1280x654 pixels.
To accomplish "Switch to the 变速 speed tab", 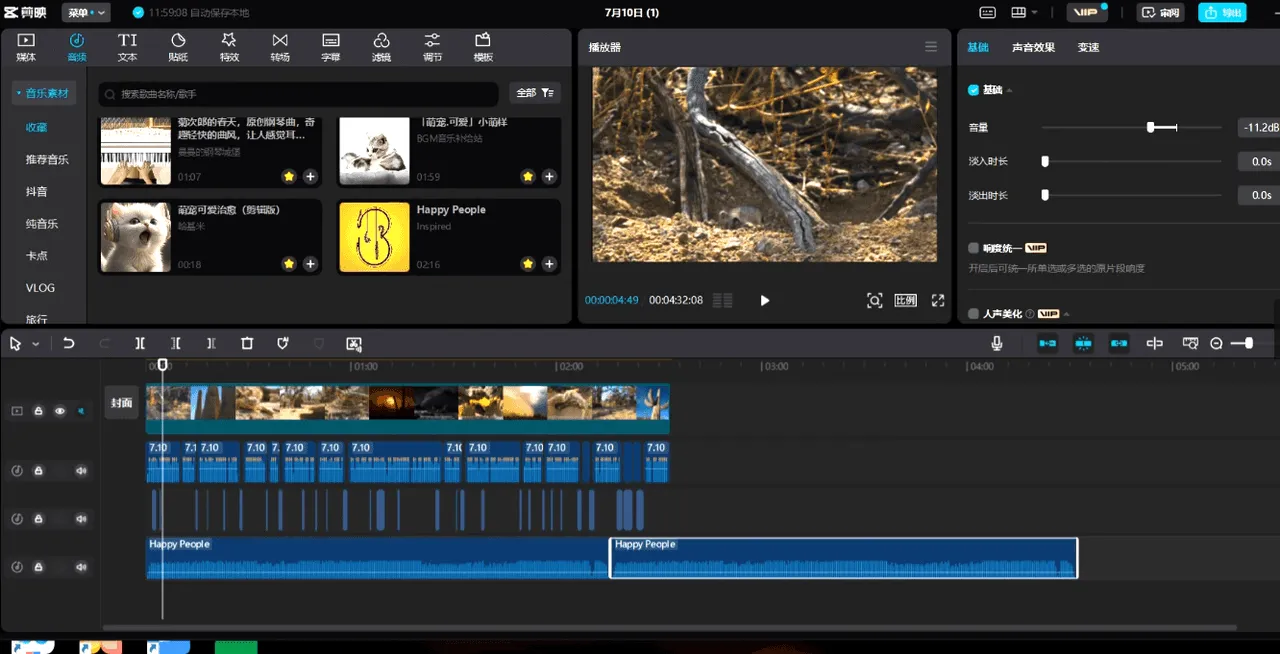I will (x=1088, y=47).
